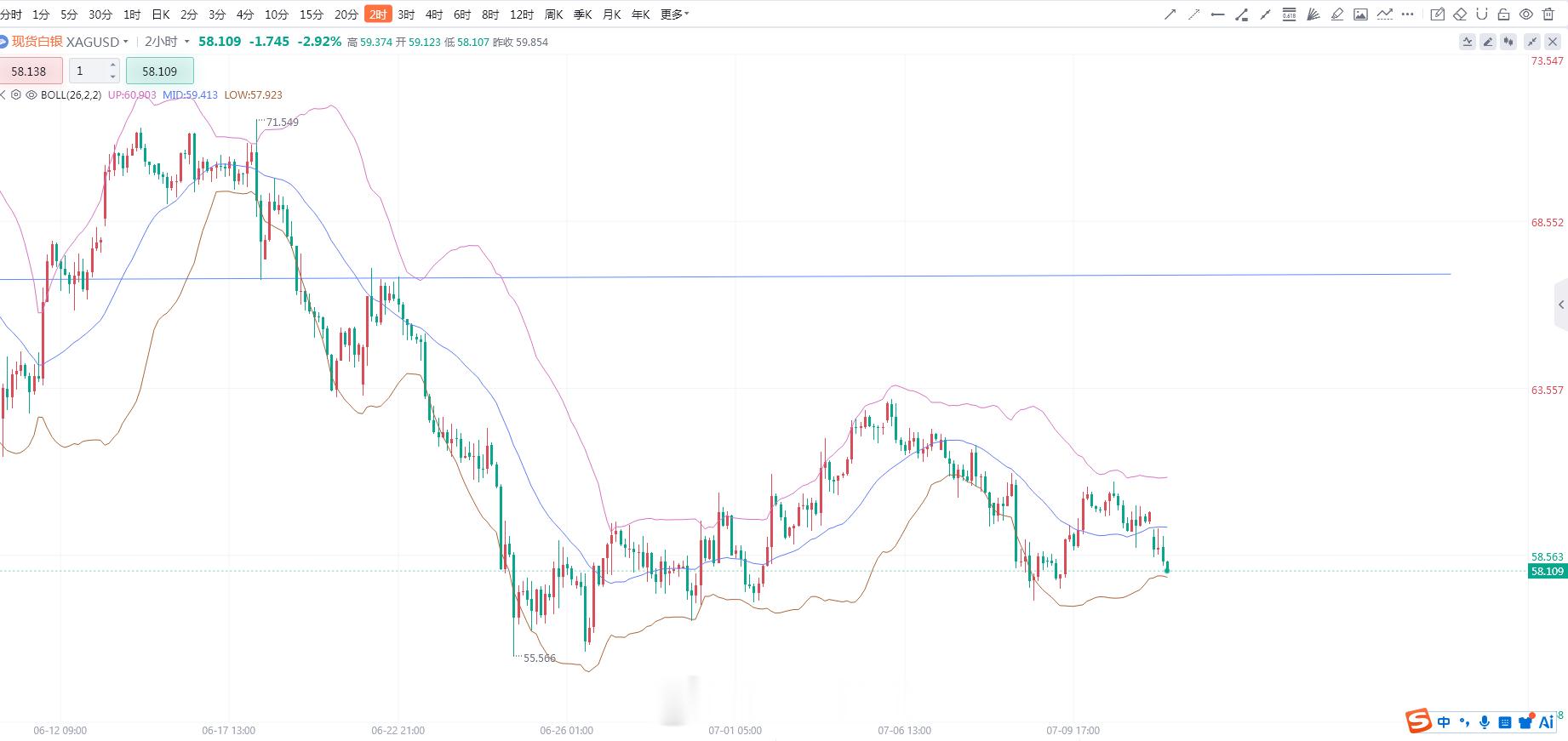Switch to the 5分 timeframe

(69, 14)
